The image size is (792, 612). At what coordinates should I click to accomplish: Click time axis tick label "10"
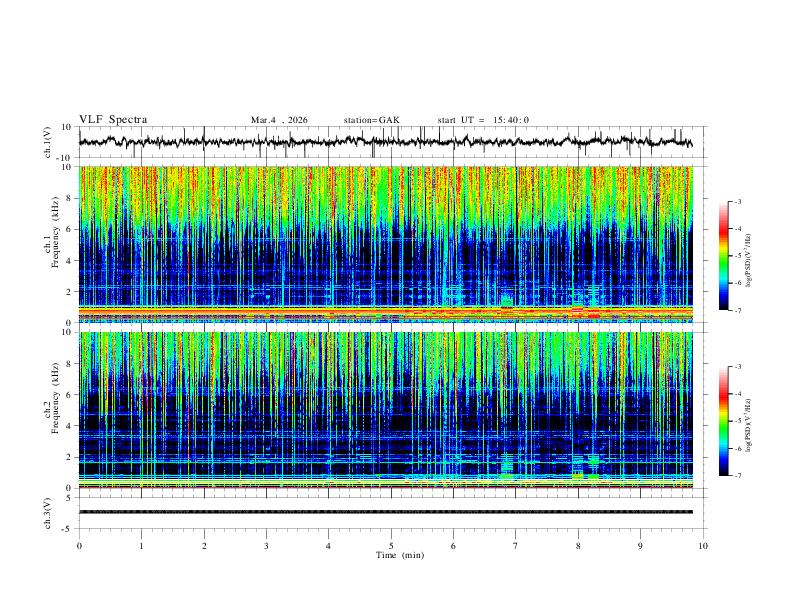[703, 546]
